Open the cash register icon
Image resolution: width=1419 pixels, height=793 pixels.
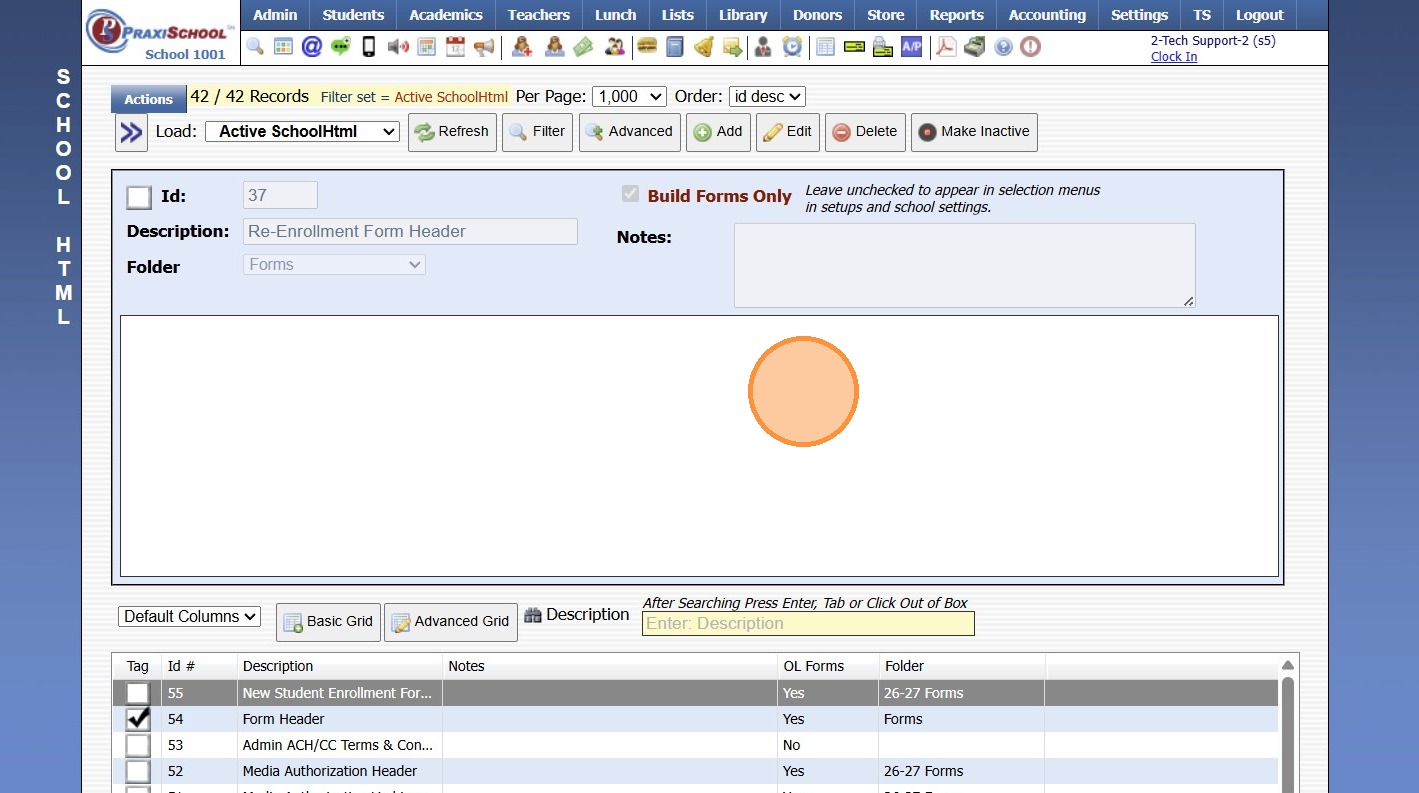975,47
